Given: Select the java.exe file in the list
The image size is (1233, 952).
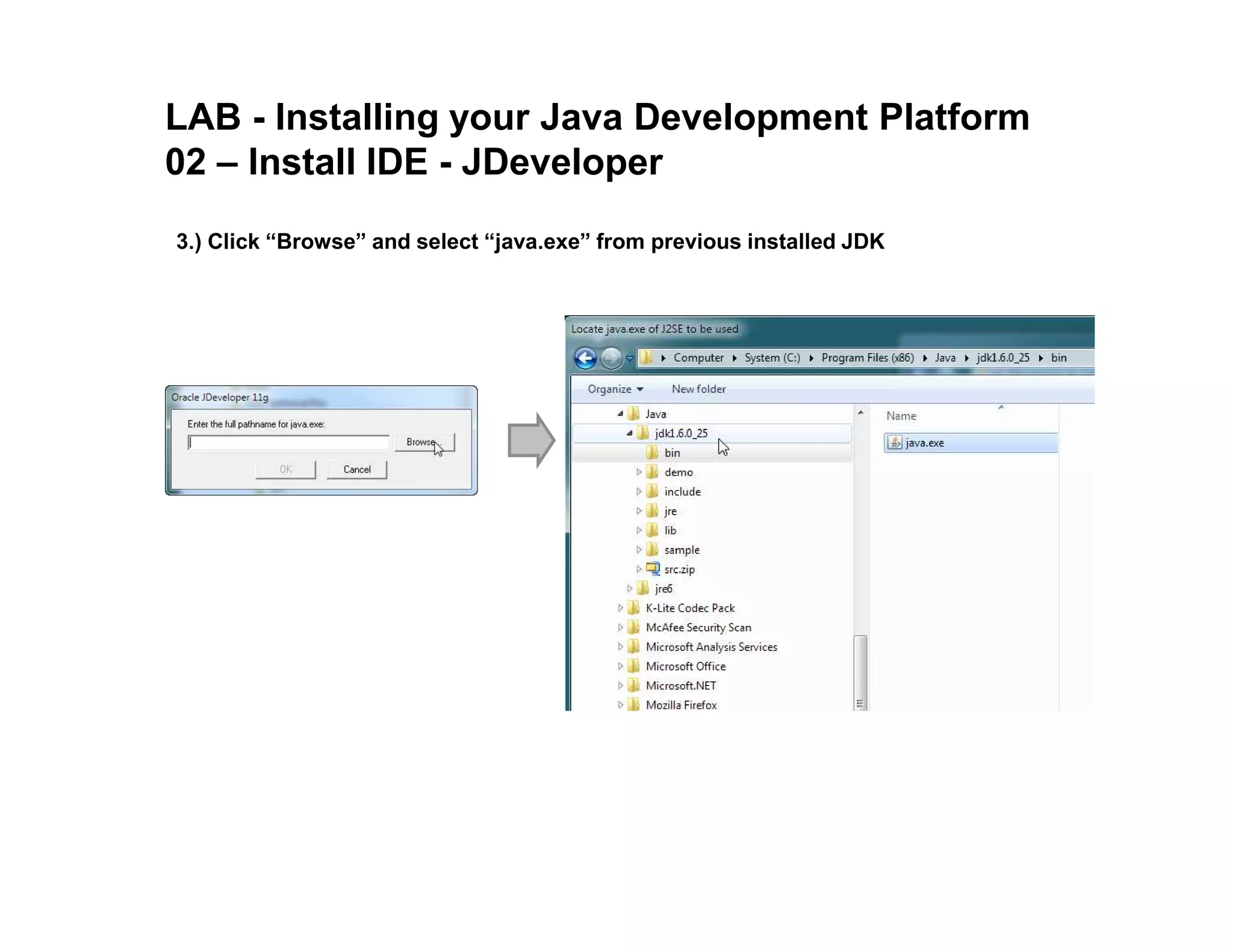Looking at the screenshot, I should [971, 443].
